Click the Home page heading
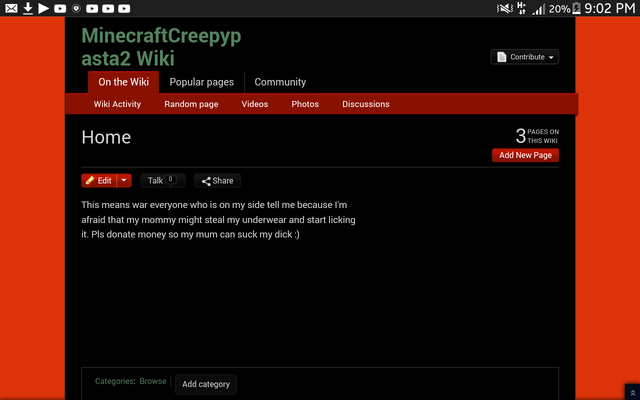This screenshot has height=400, width=640. 106,137
